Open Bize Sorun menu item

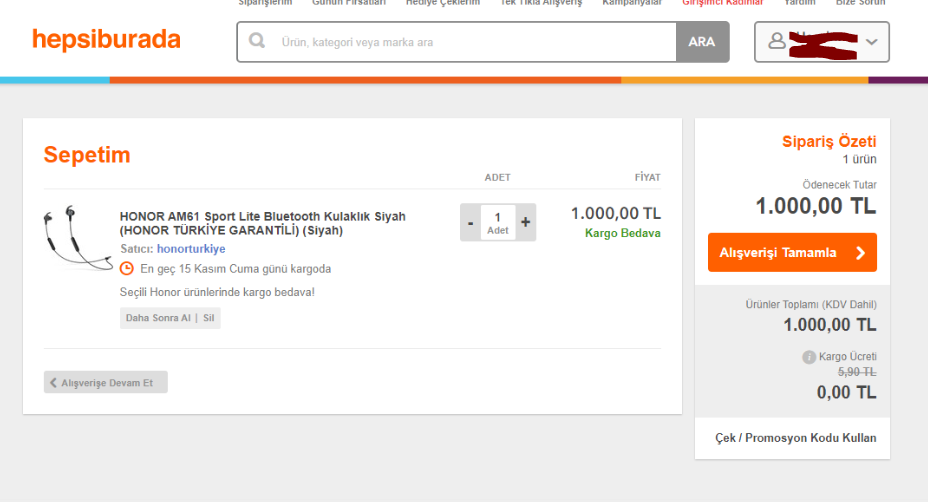click(x=861, y=3)
